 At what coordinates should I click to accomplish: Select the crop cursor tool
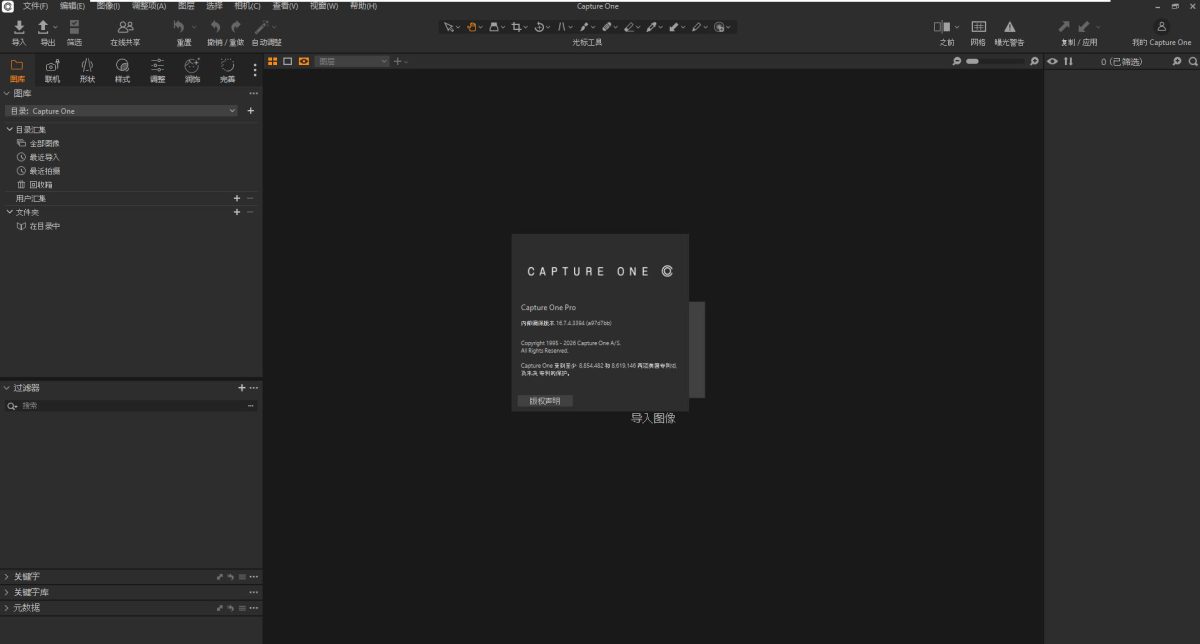coord(517,27)
